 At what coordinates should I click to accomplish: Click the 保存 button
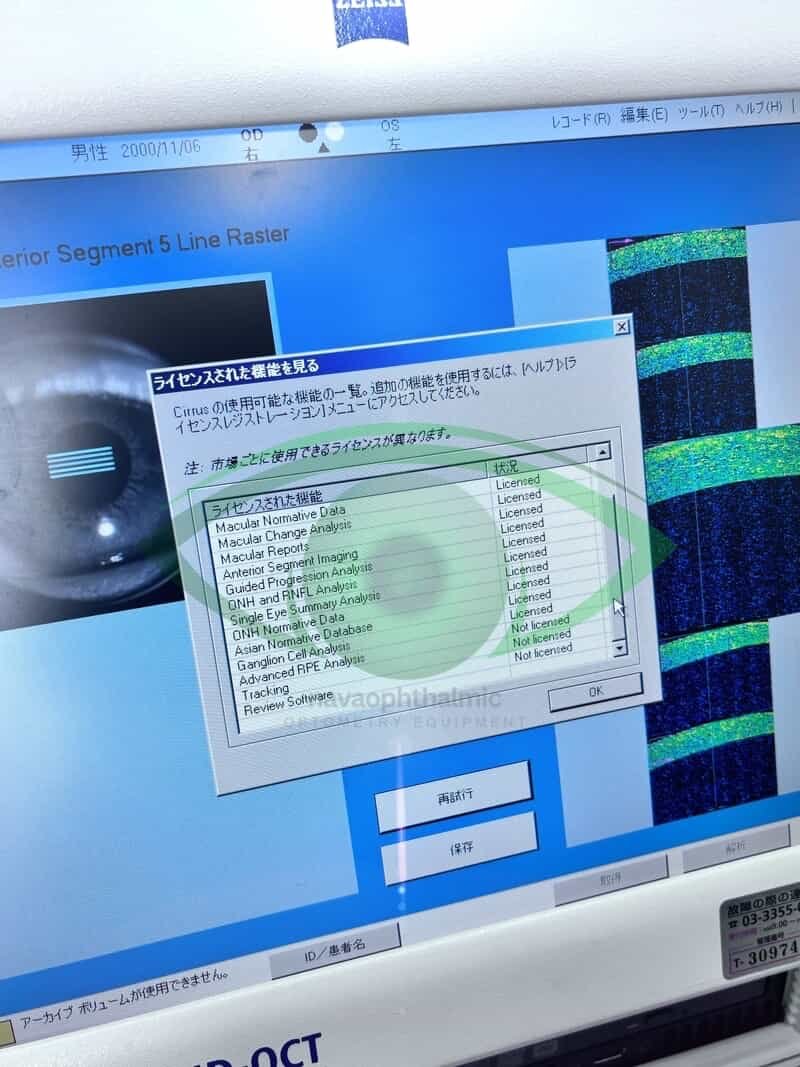point(461,849)
